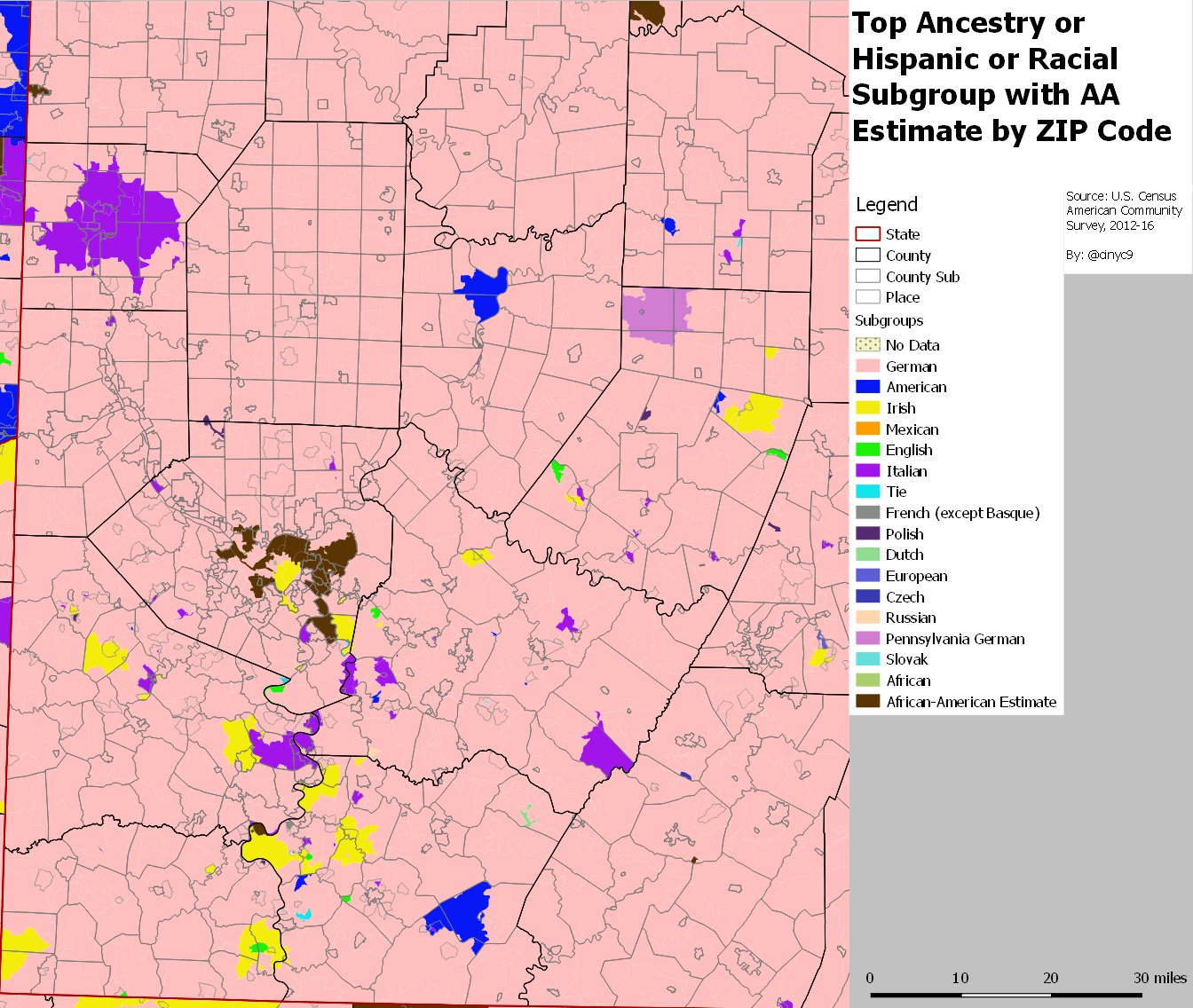Click the Mexican orange legend symbol
The image size is (1193, 1008).
tap(866, 429)
